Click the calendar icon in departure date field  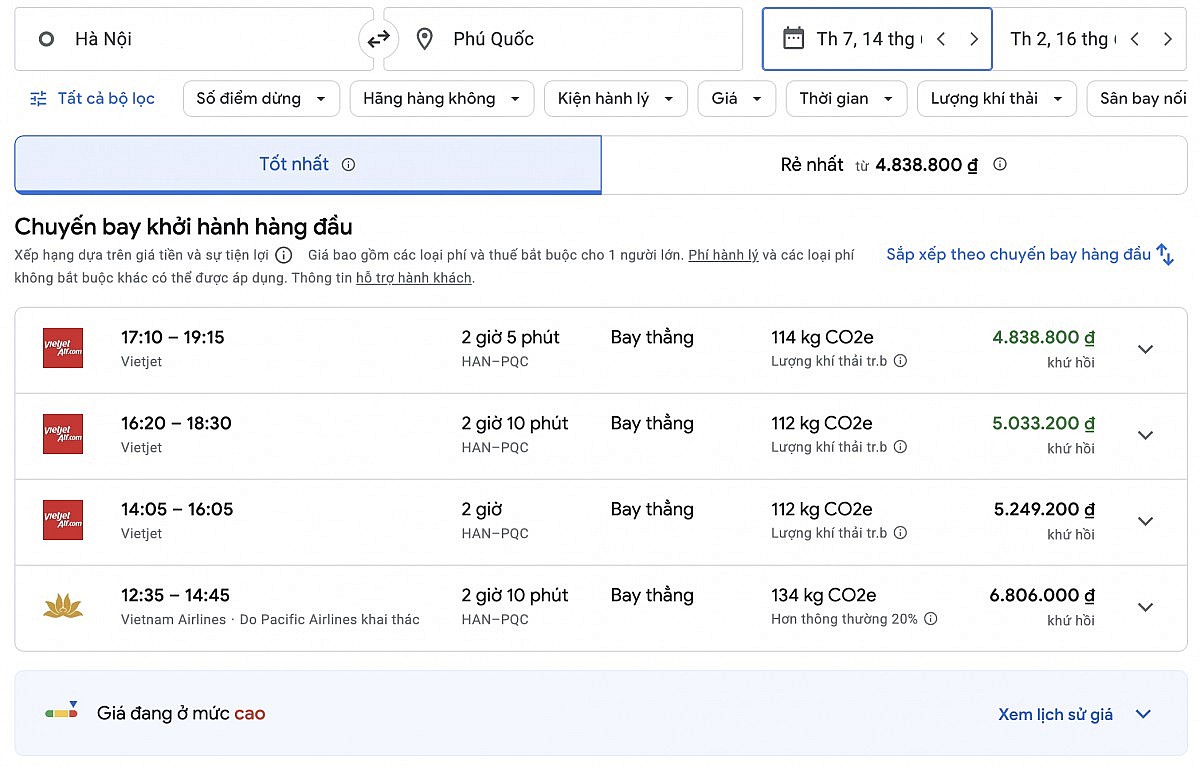[x=793, y=39]
